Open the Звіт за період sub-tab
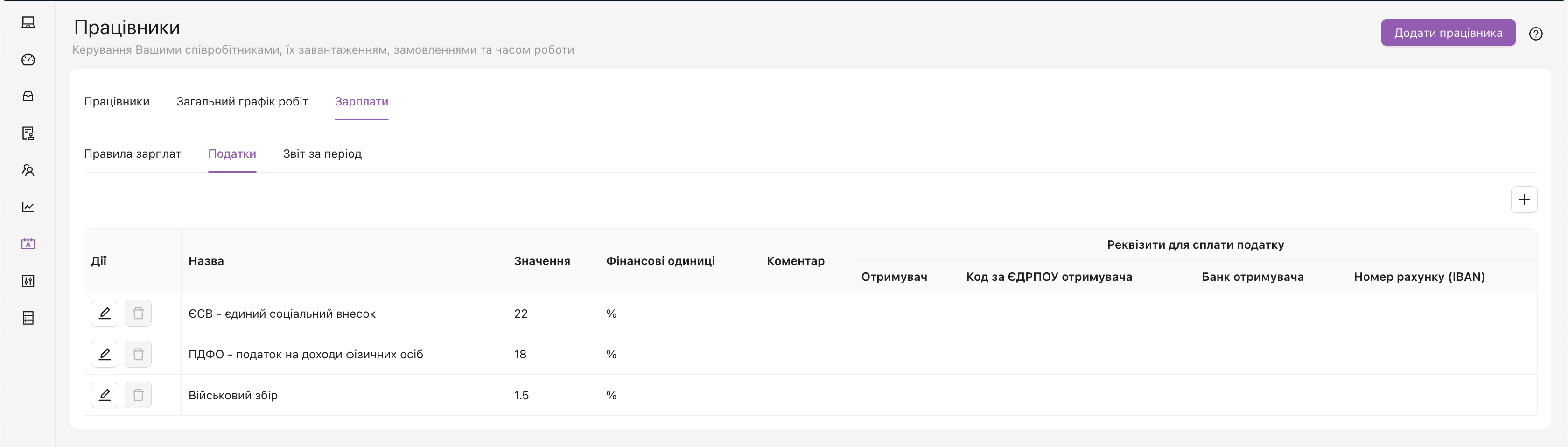 point(322,154)
